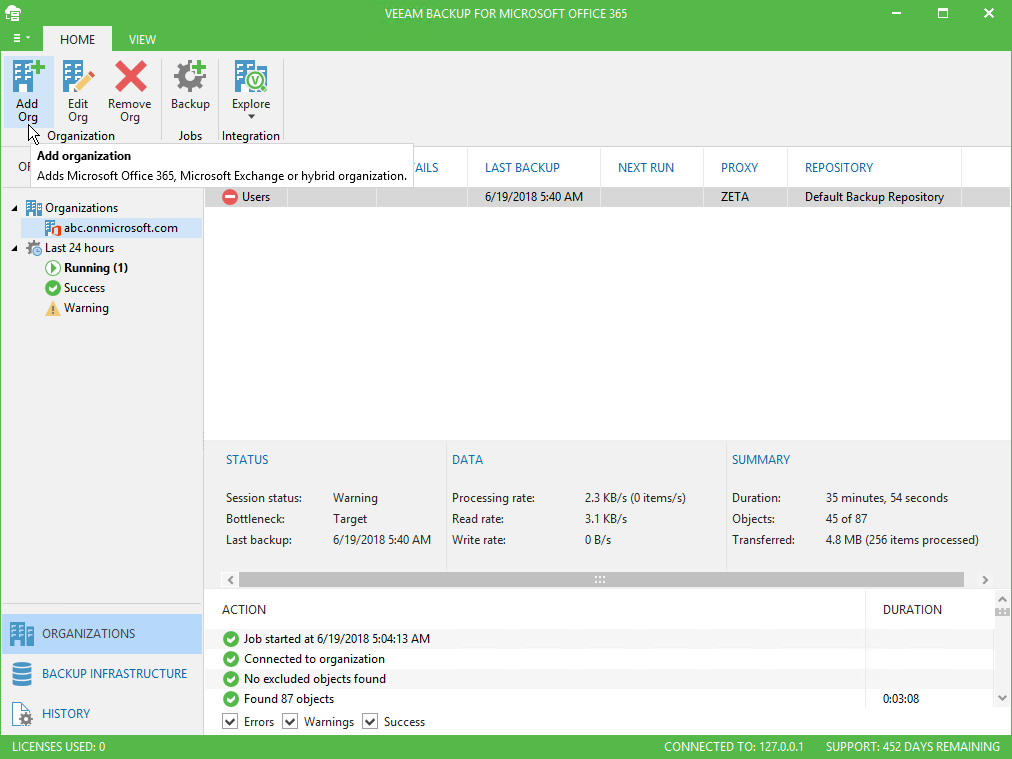Click the DURATION column header
This screenshot has width=1012, height=759.
pos(912,610)
